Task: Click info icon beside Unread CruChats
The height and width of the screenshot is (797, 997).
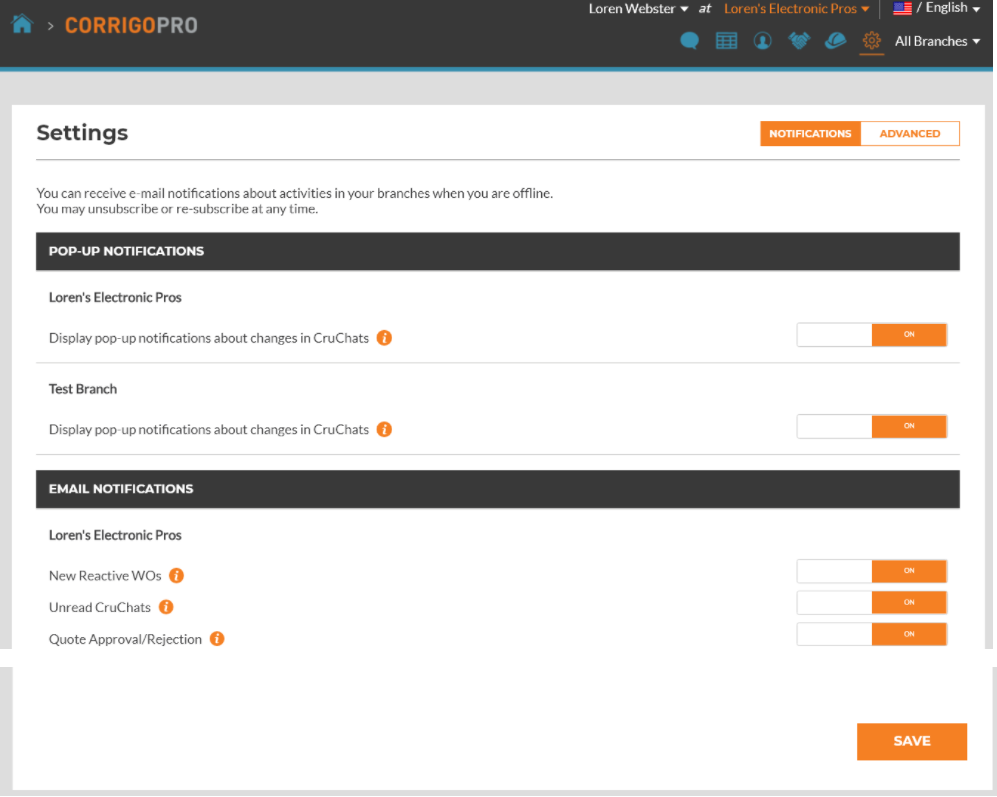Action: [x=166, y=607]
